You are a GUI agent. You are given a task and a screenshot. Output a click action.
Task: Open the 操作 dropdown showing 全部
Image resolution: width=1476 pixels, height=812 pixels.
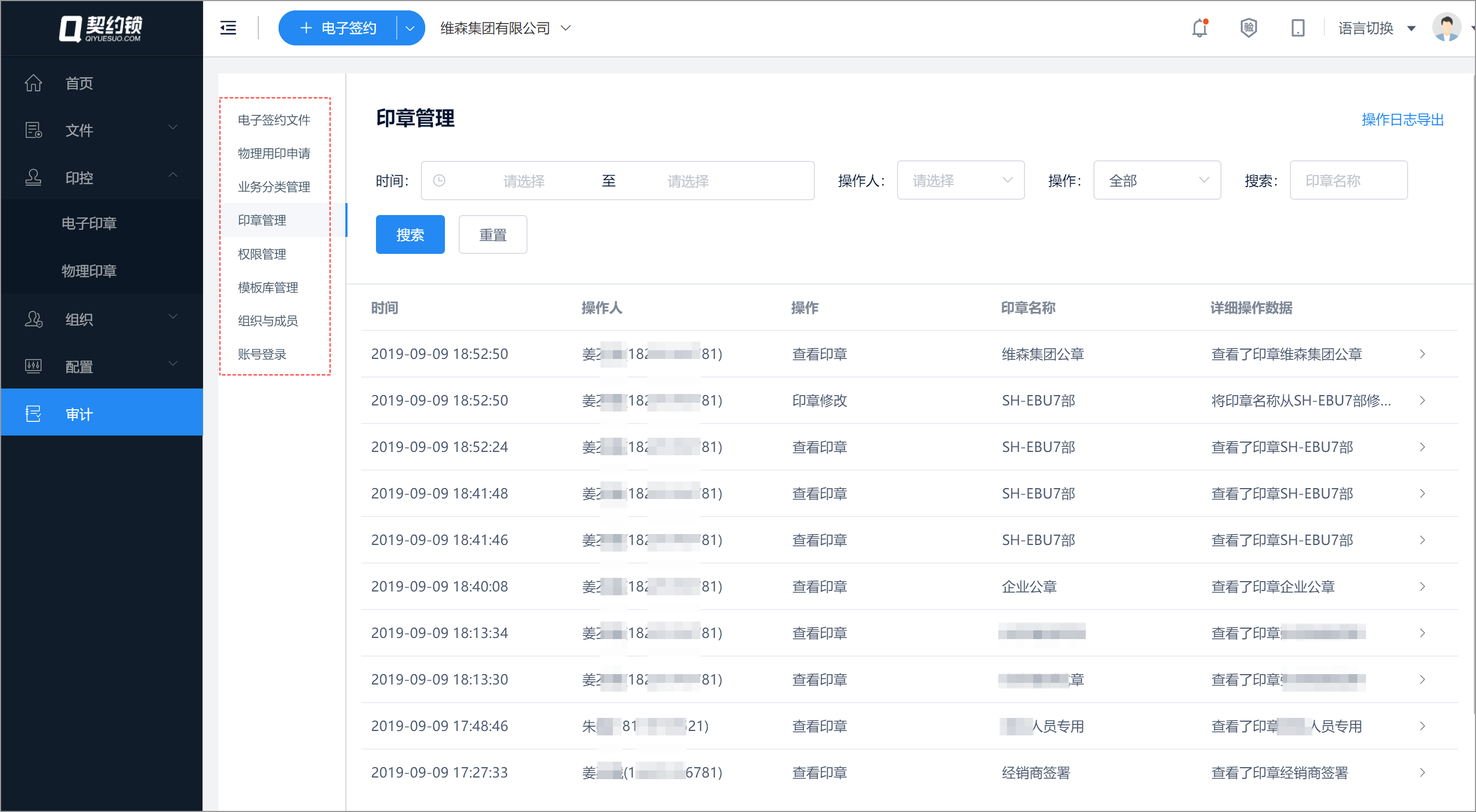click(1156, 181)
